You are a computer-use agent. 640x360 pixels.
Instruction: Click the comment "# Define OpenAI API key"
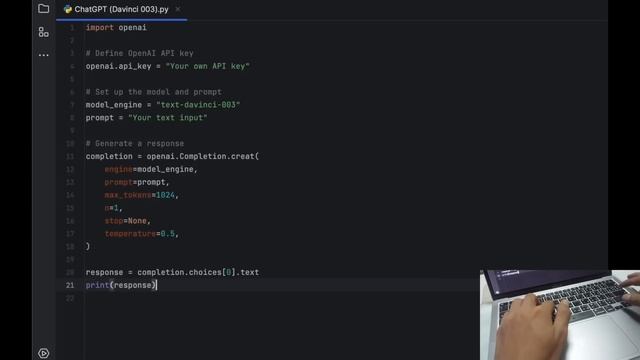(x=140, y=53)
